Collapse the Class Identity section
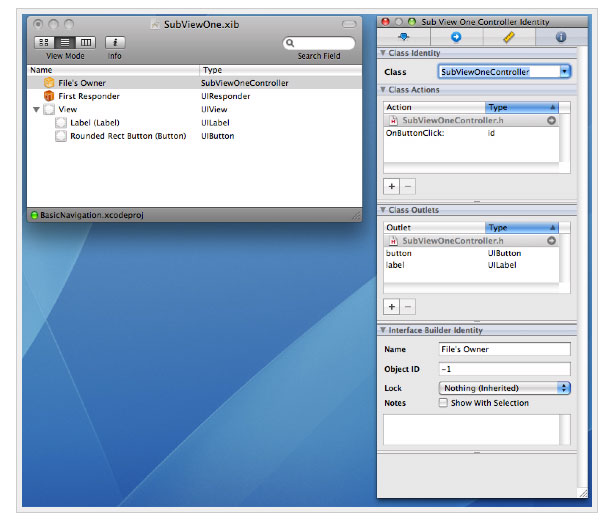Screen dimensions: 615x522 point(383,53)
